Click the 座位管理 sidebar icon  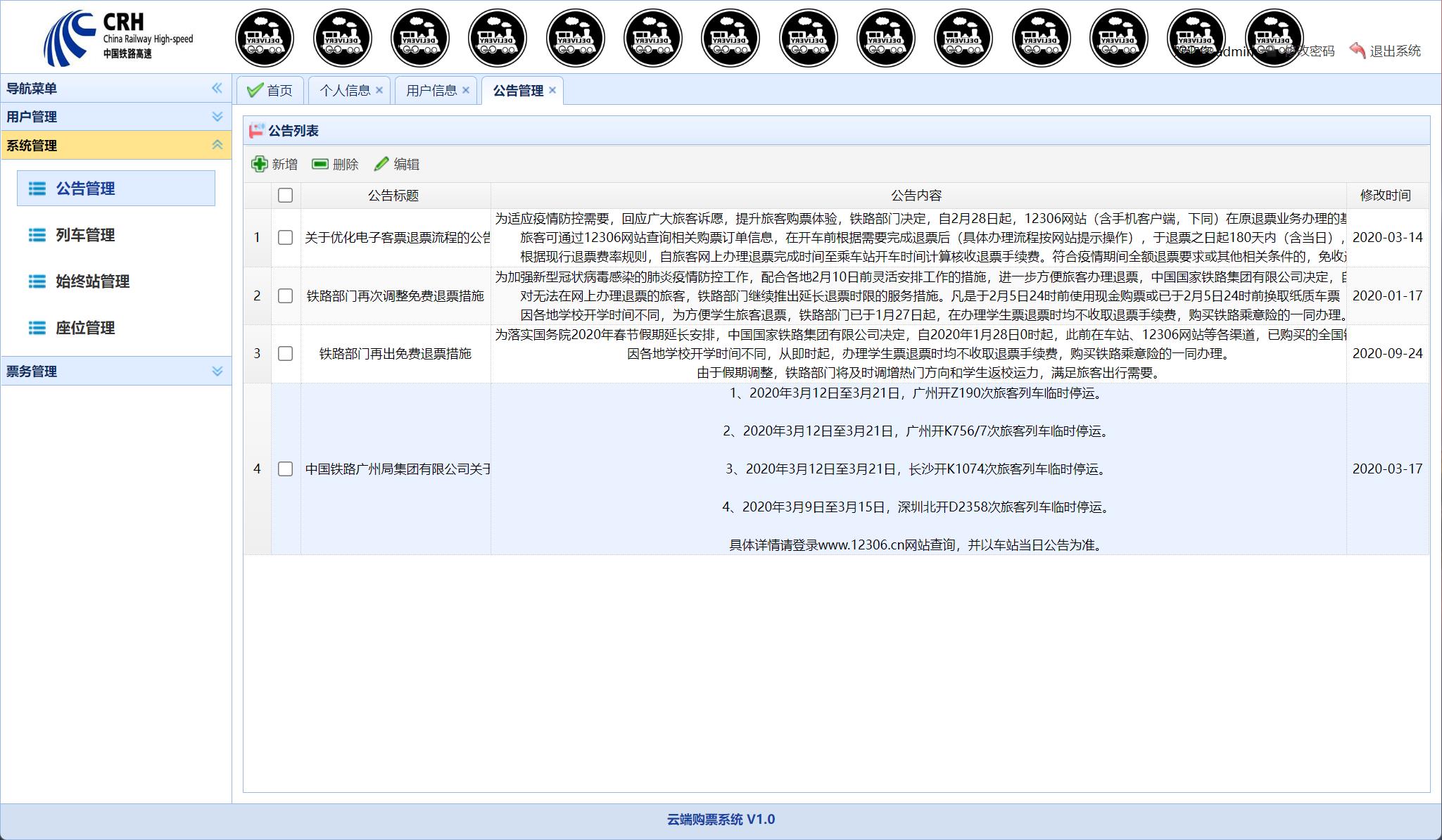[x=36, y=327]
